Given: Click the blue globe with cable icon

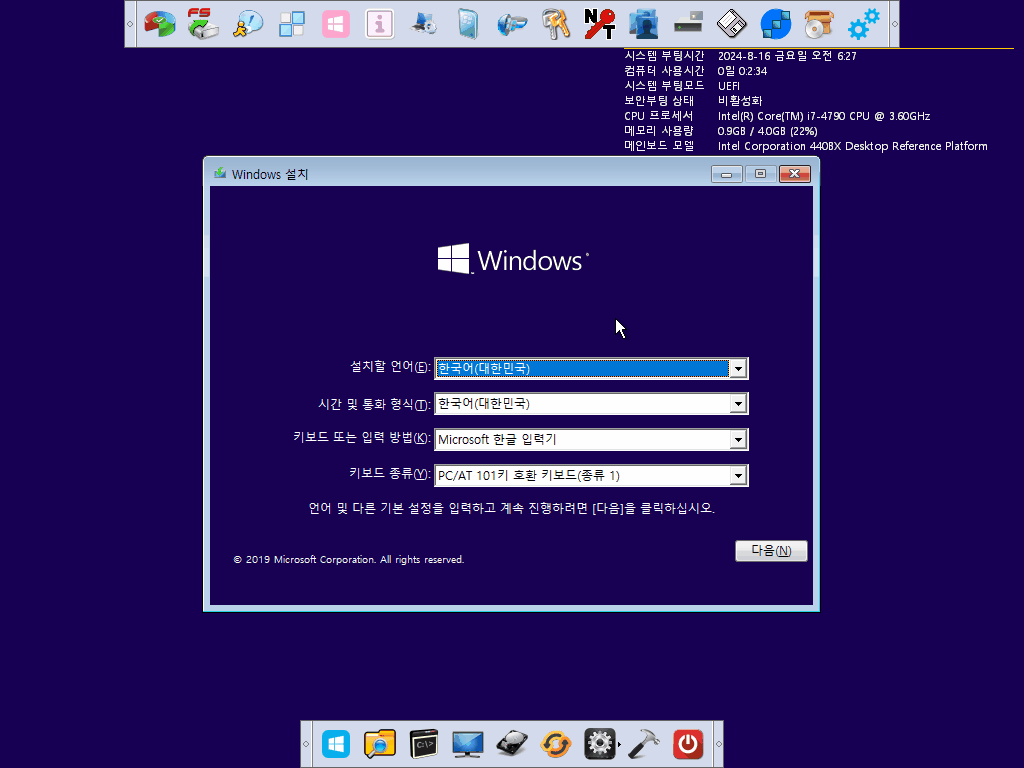Looking at the screenshot, I should coord(511,24).
